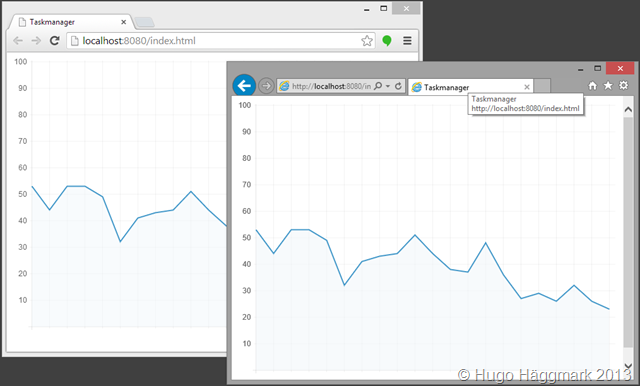Maximize the Chrome window

pyautogui.click(x=383, y=8)
